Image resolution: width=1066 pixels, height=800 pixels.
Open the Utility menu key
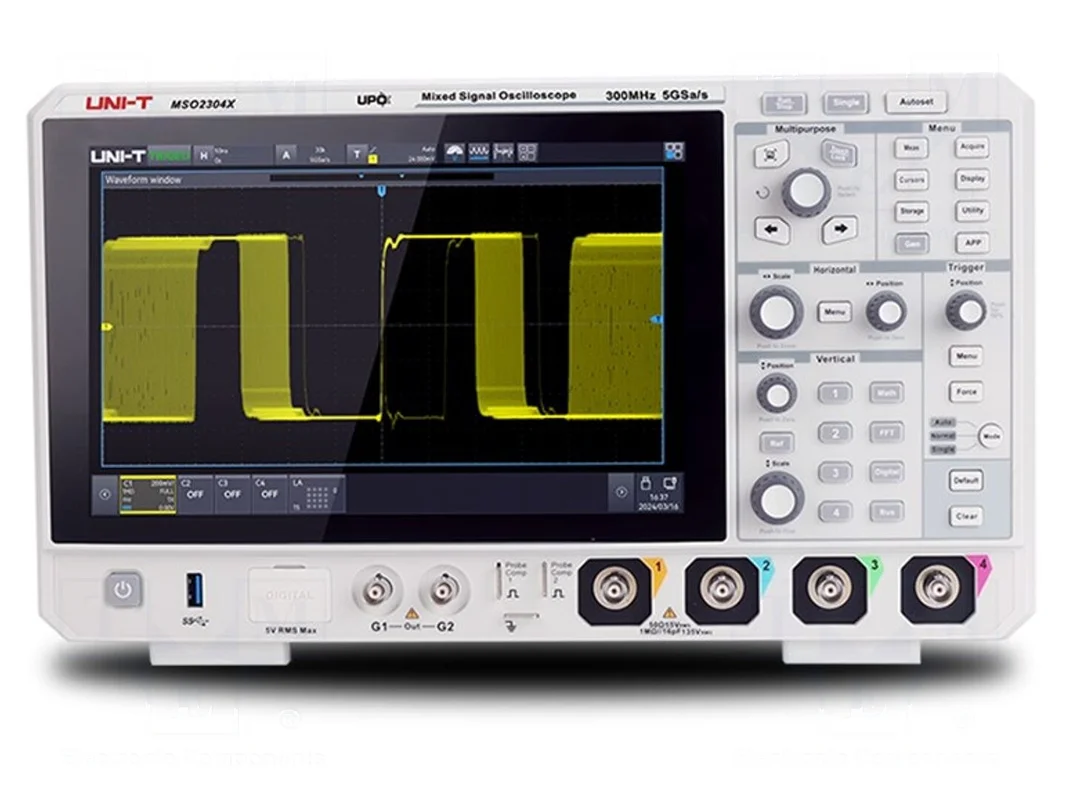972,211
